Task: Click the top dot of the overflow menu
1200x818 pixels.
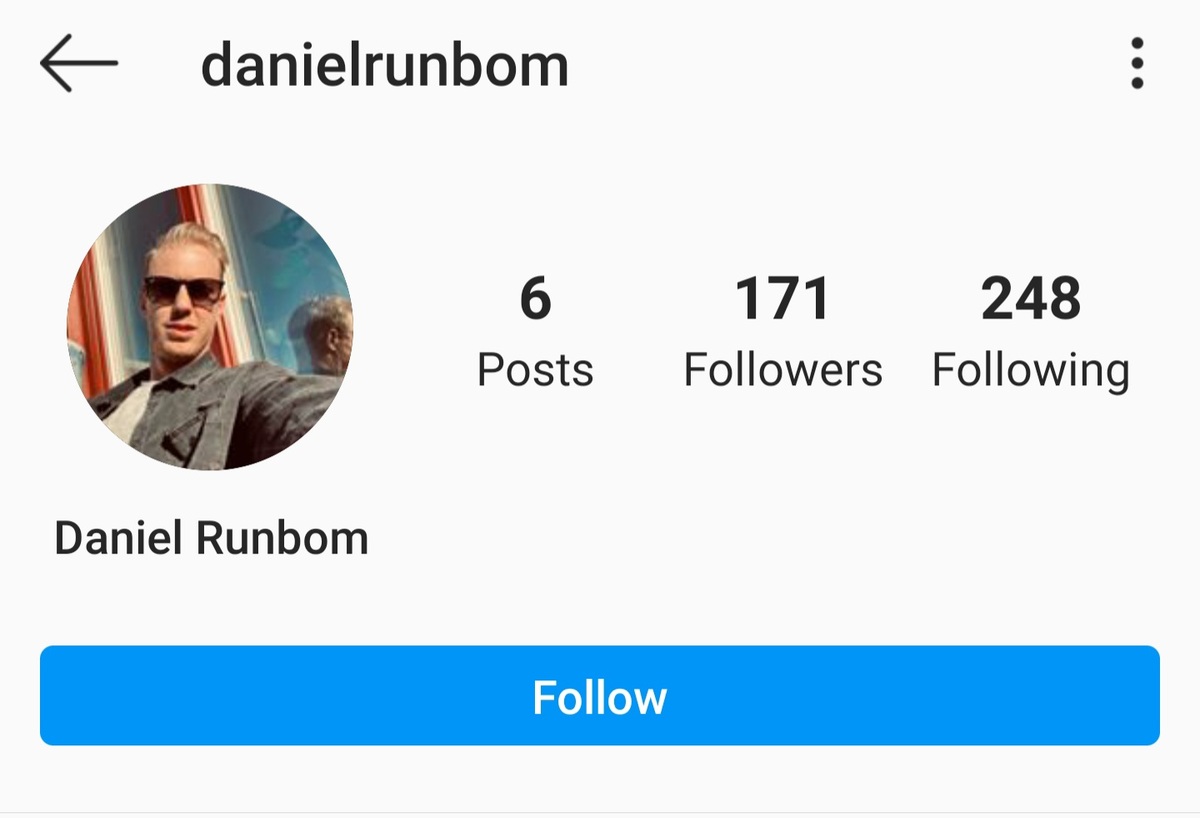Action: tap(1137, 45)
